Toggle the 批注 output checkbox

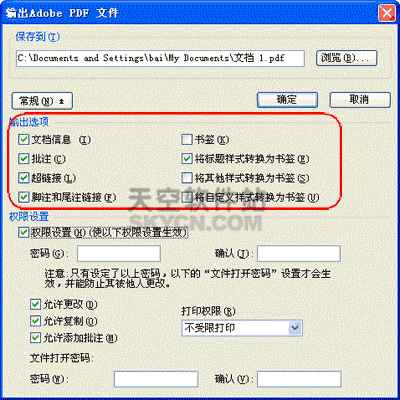pyautogui.click(x=24, y=158)
